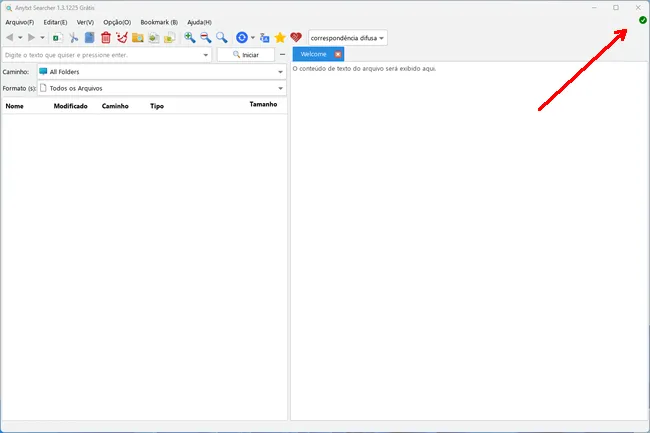Screen dimensions: 650x433
Task: Click the blue circular refresh index icon
Action: pos(242,38)
